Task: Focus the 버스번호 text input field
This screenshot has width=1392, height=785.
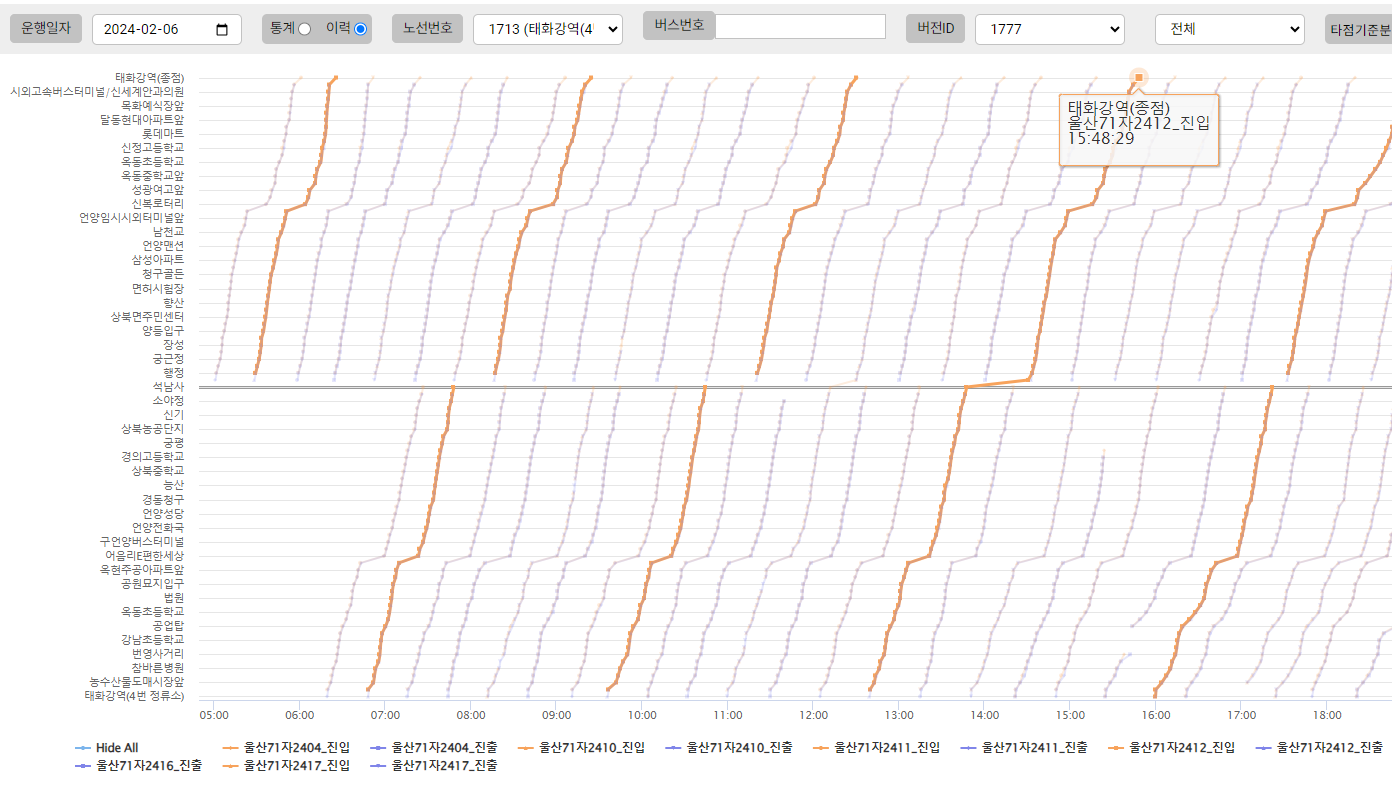Action: (x=800, y=27)
